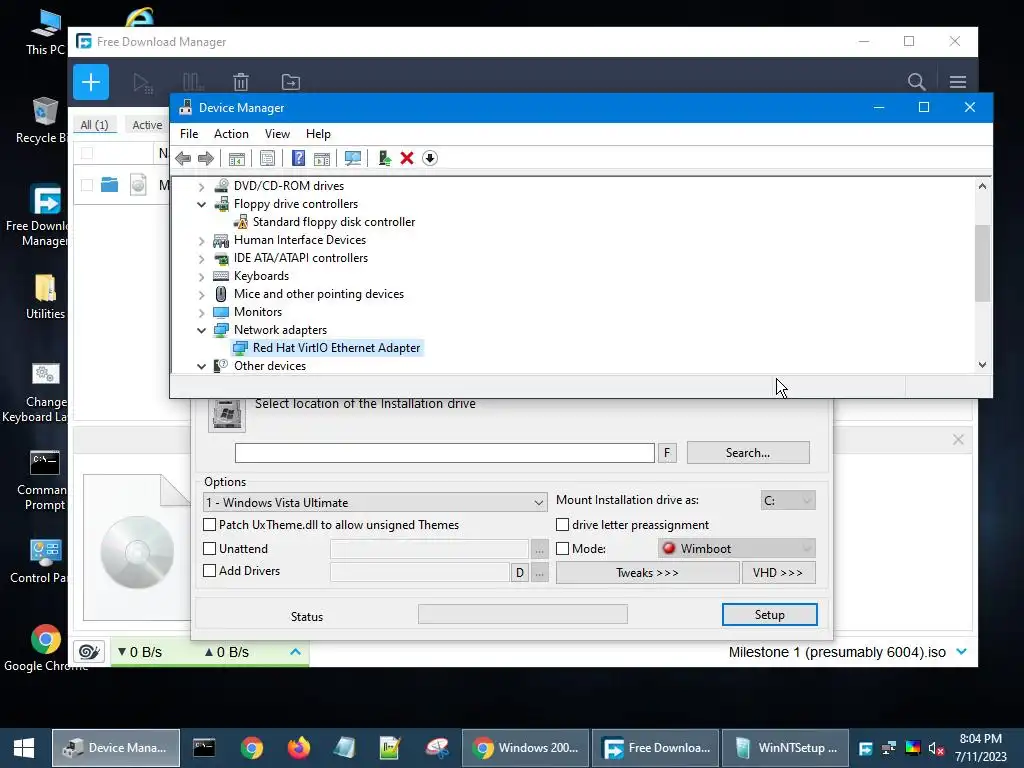The height and width of the screenshot is (768, 1024).
Task: Click muted speaker icon in system tray
Action: coord(936,748)
